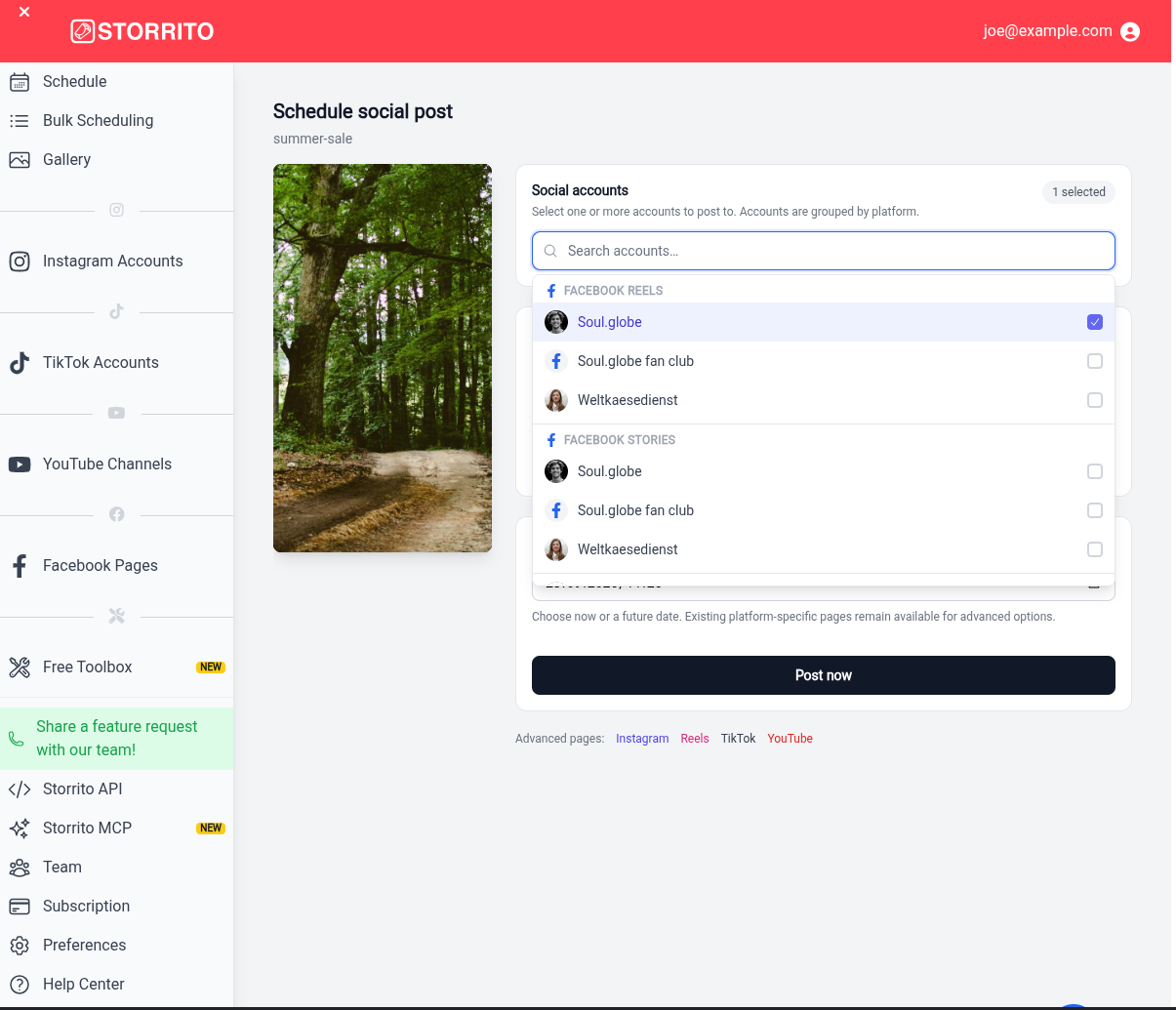The image size is (1176, 1010).
Task: Click the Gallery picture icon
Action: click(x=20, y=160)
